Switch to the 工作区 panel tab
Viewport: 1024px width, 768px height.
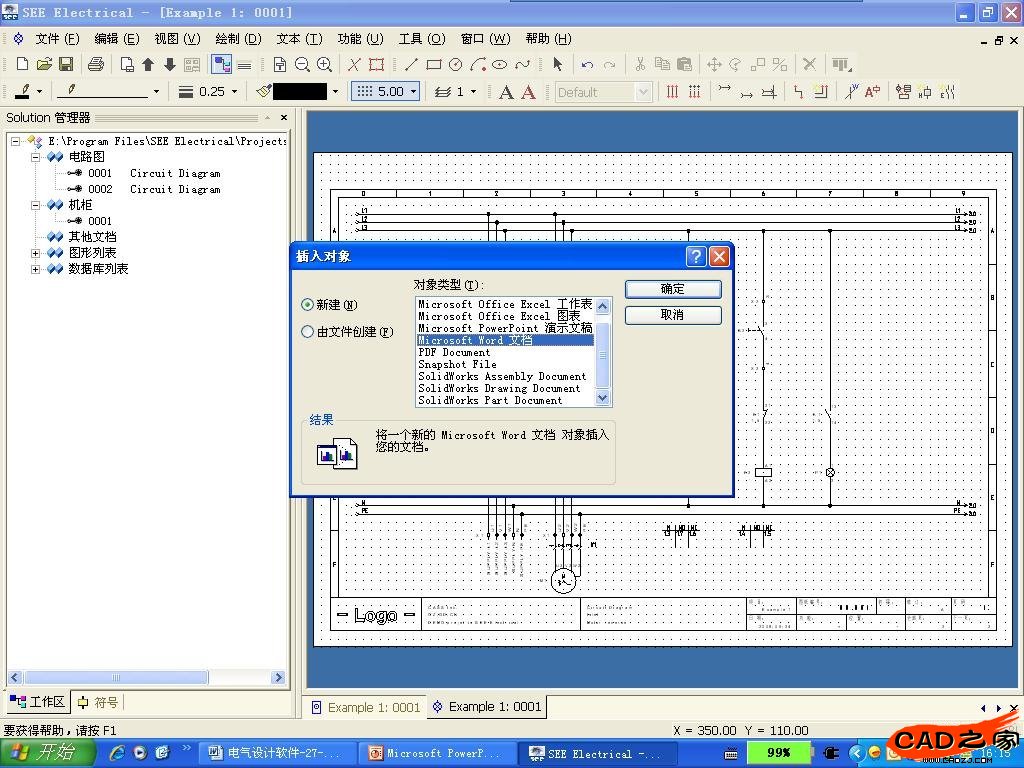37,702
